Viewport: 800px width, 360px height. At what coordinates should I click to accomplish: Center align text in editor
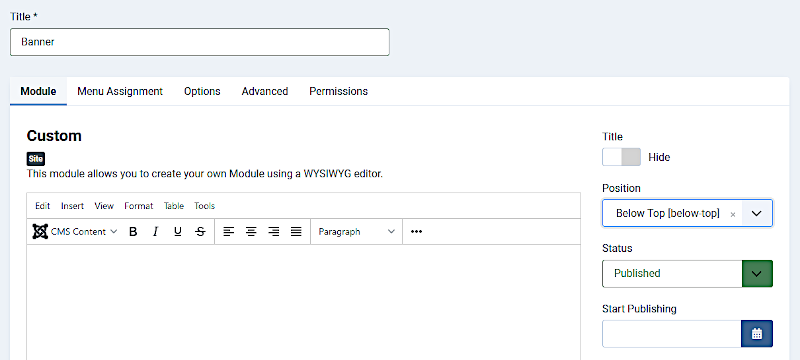pyautogui.click(x=251, y=232)
